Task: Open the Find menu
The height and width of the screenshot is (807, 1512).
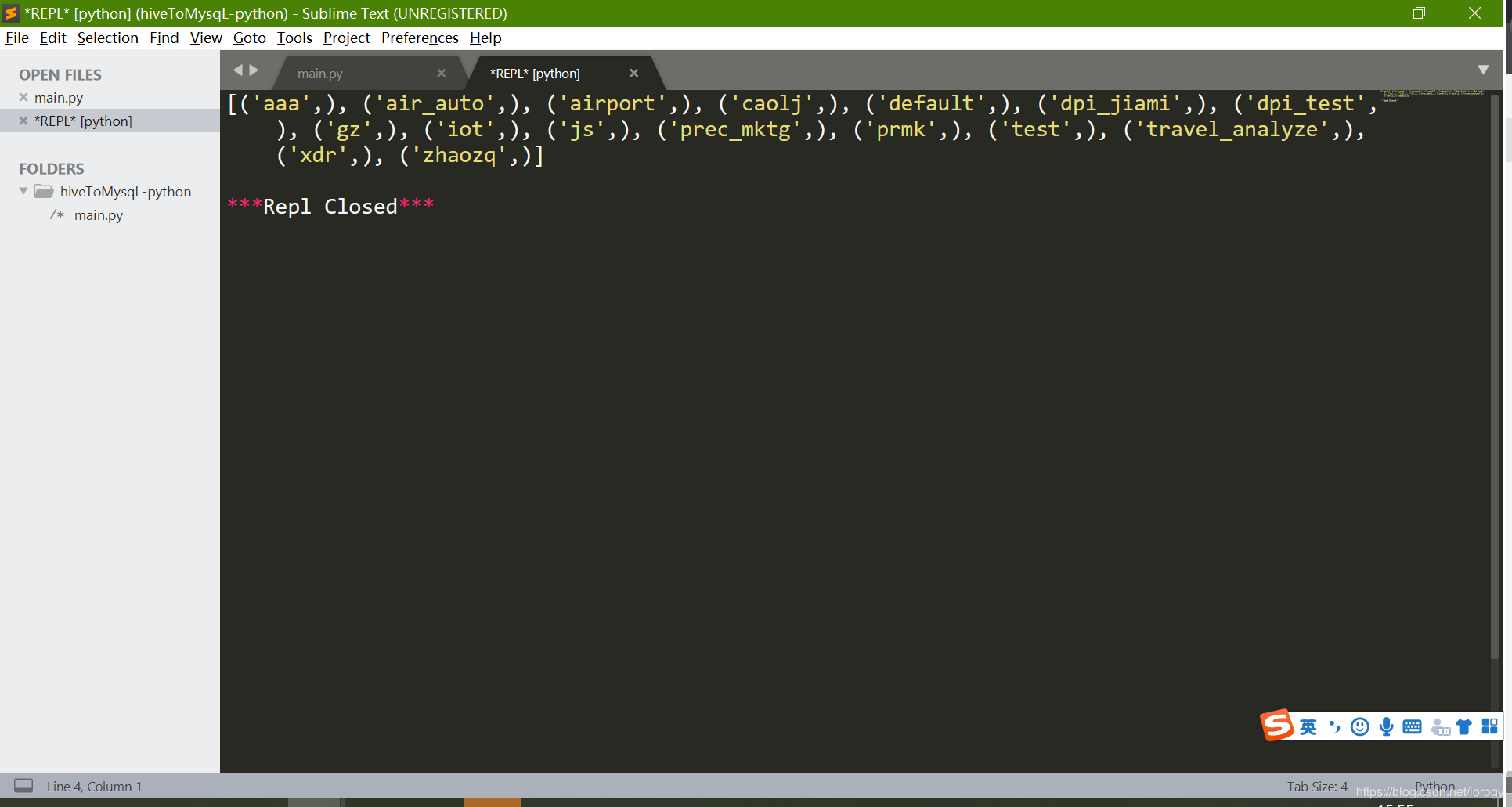Action: pyautogui.click(x=164, y=38)
